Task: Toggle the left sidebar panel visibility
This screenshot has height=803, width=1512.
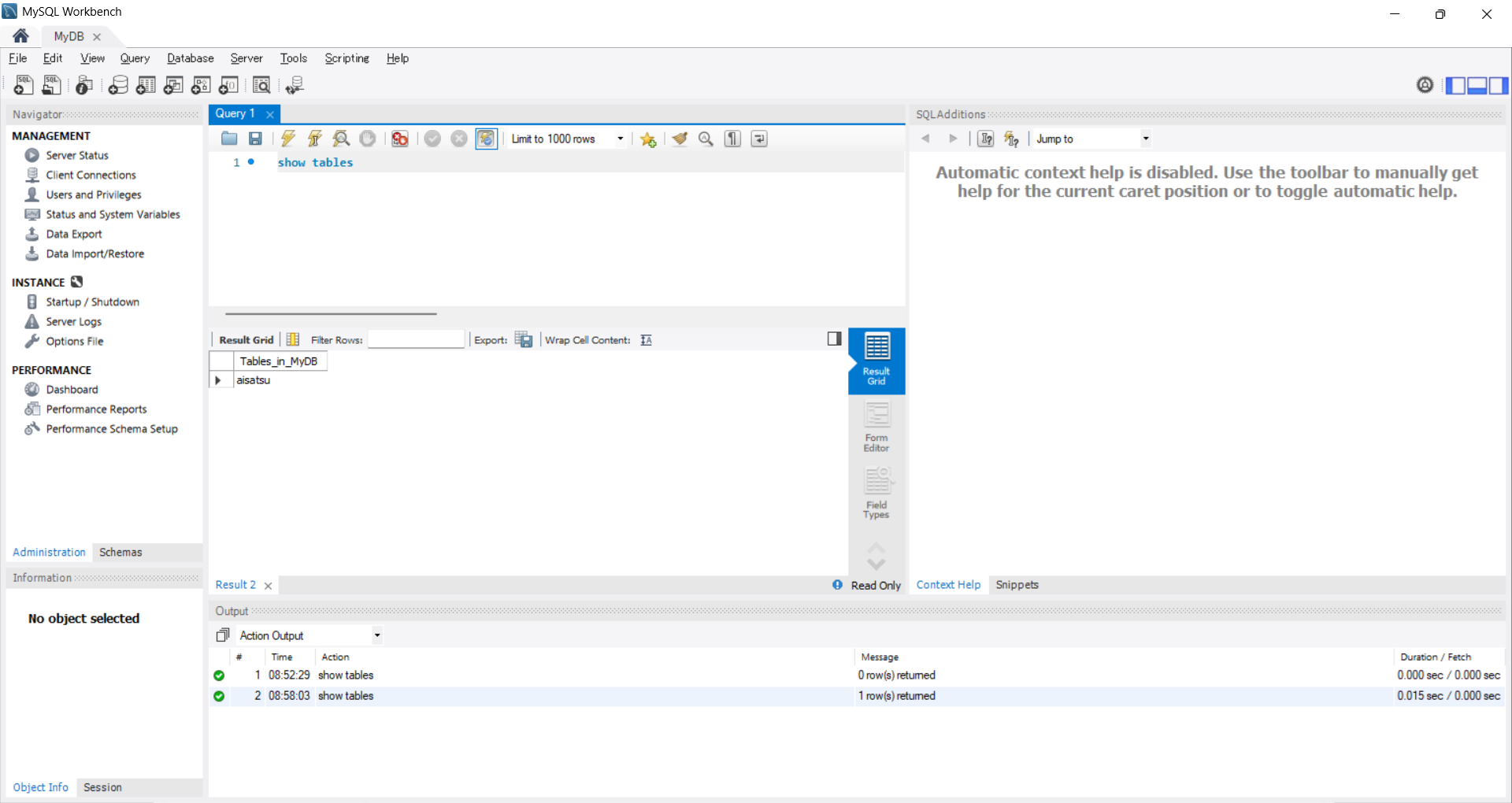Action: (x=1455, y=85)
